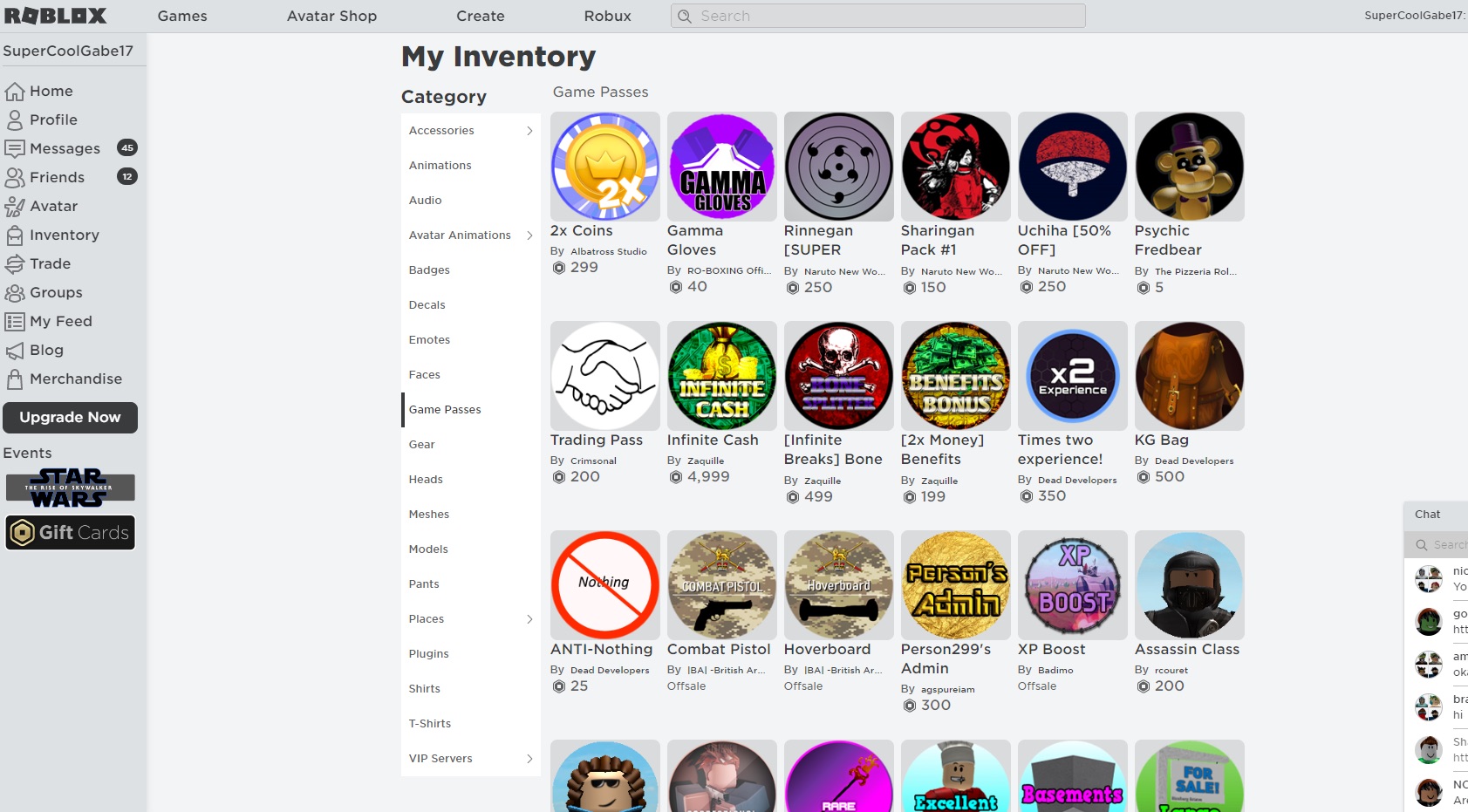Open the Friends list icon
1468x812 pixels.
click(x=16, y=177)
